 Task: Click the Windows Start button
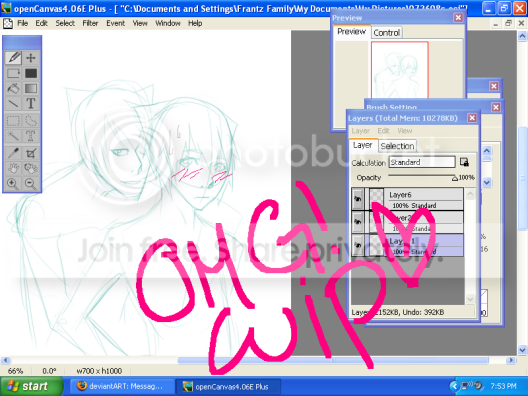(32, 386)
